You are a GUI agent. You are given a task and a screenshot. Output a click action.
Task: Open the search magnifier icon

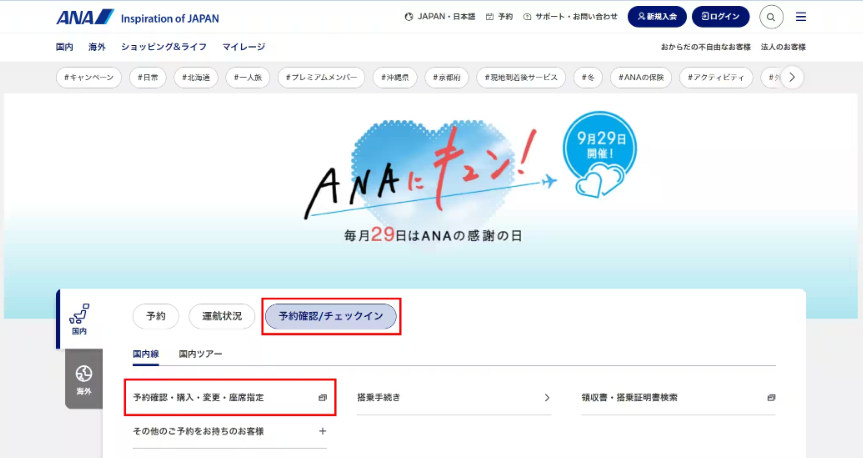coord(771,17)
